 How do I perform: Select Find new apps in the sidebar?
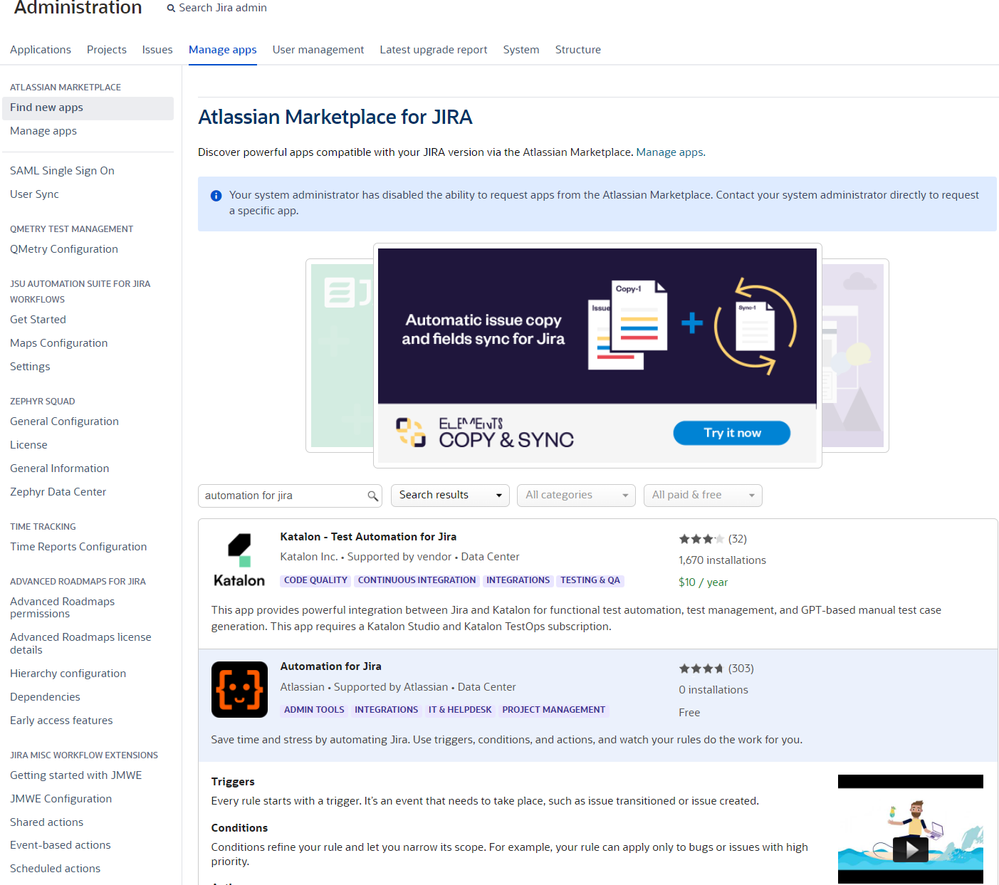click(46, 107)
